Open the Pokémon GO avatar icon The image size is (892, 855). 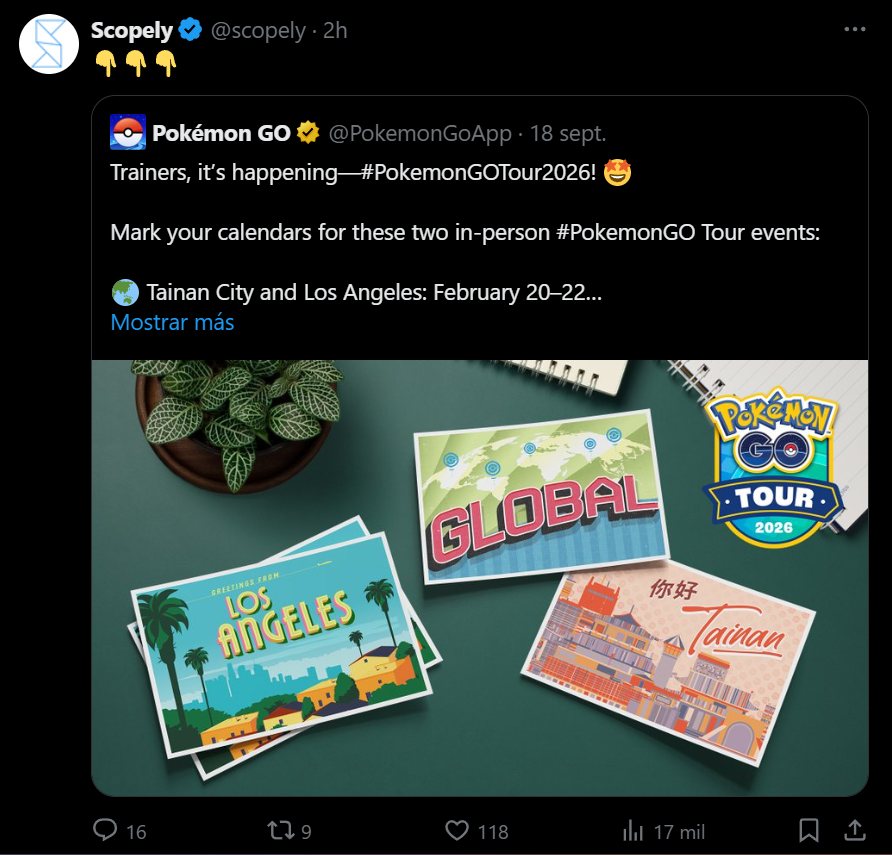128,132
